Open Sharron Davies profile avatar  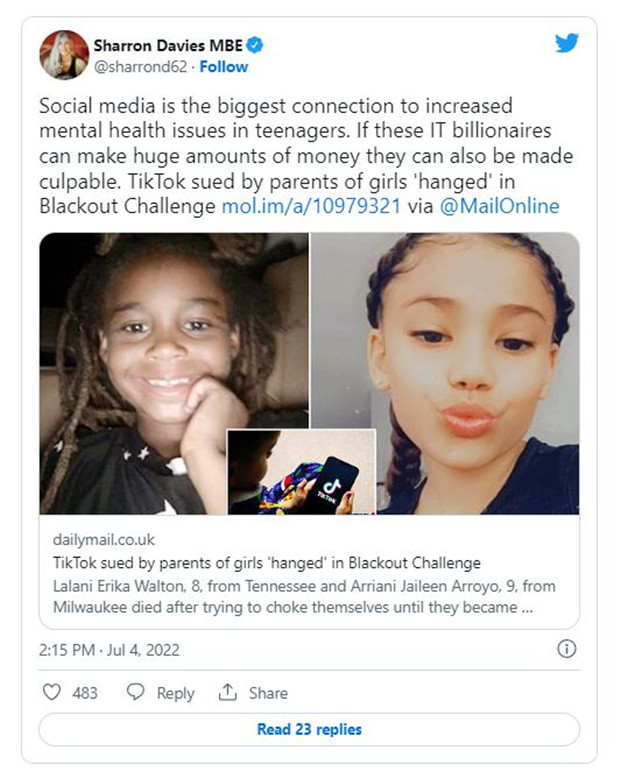click(x=64, y=55)
